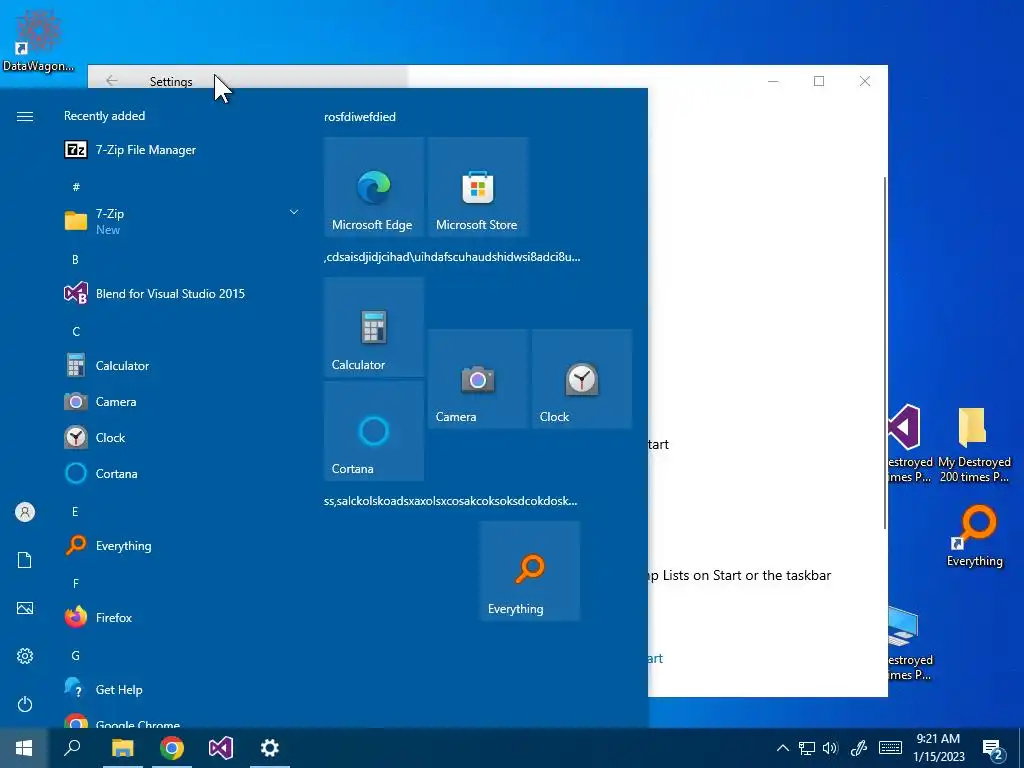Open touch keyboard from system tray
Screen dimensions: 1024x768
(x=890, y=748)
